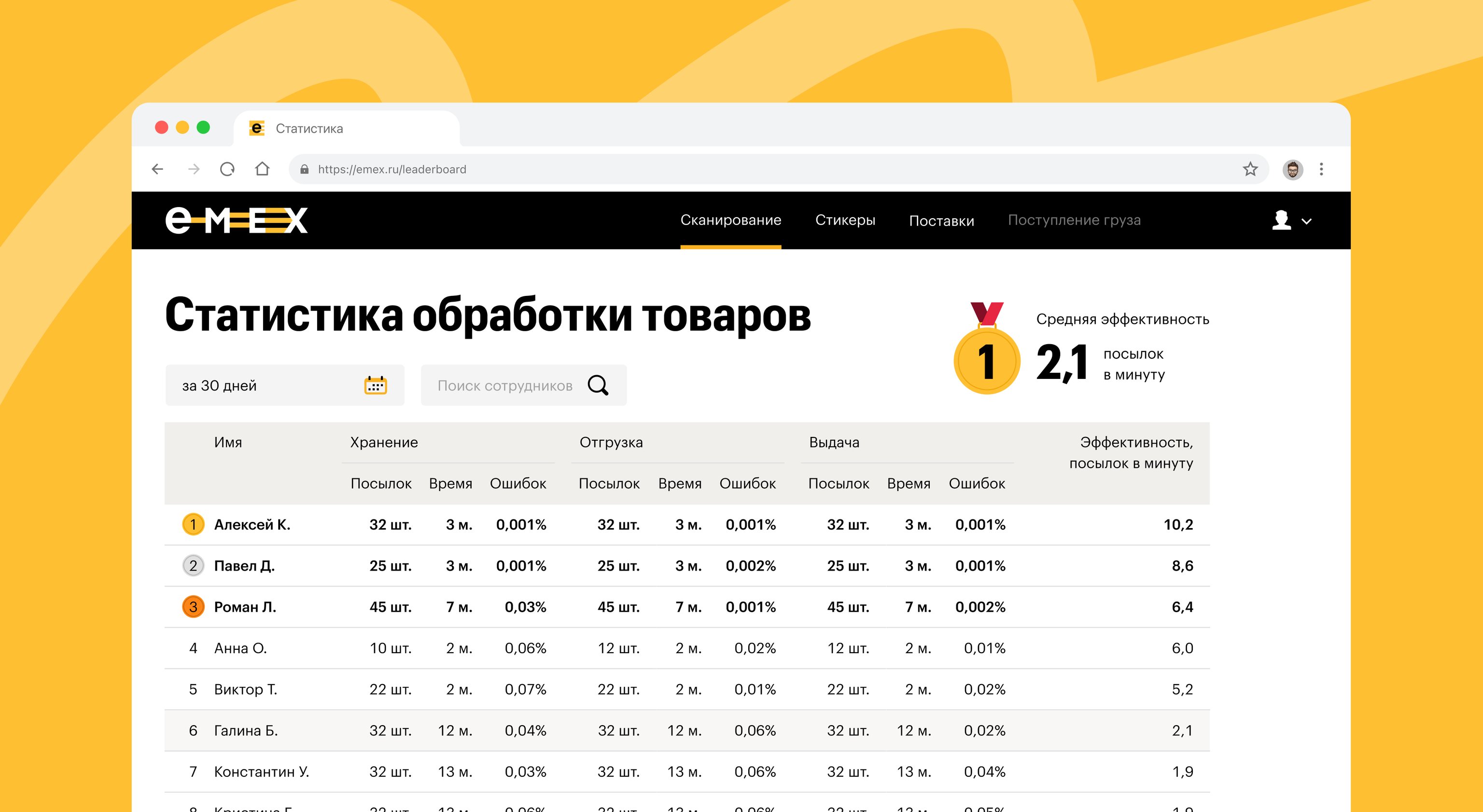Viewport: 1483px width, 812px height.
Task: Click Роман Л. Хранение error 0,03%
Action: click(x=525, y=606)
